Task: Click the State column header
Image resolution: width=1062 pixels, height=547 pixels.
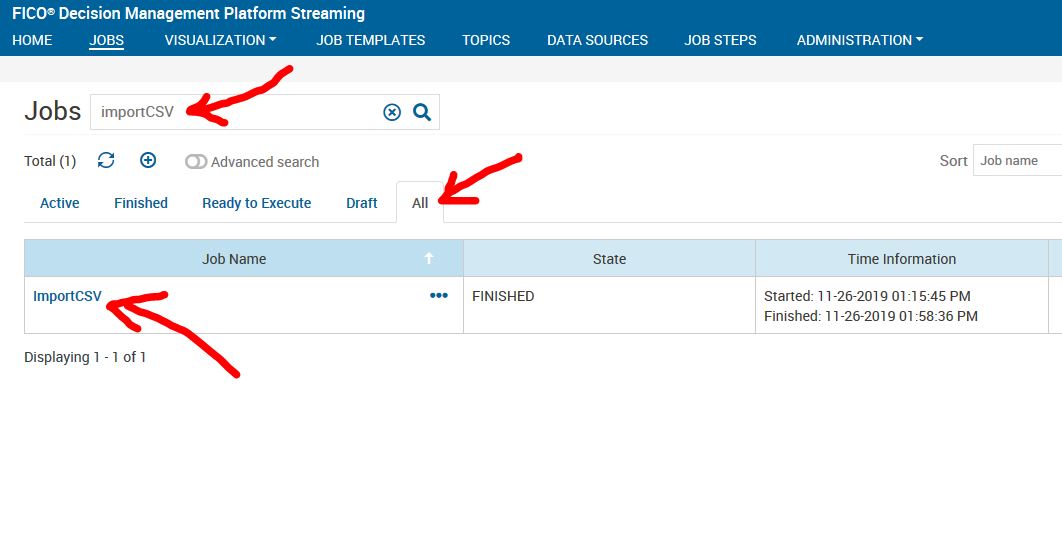Action: point(610,259)
